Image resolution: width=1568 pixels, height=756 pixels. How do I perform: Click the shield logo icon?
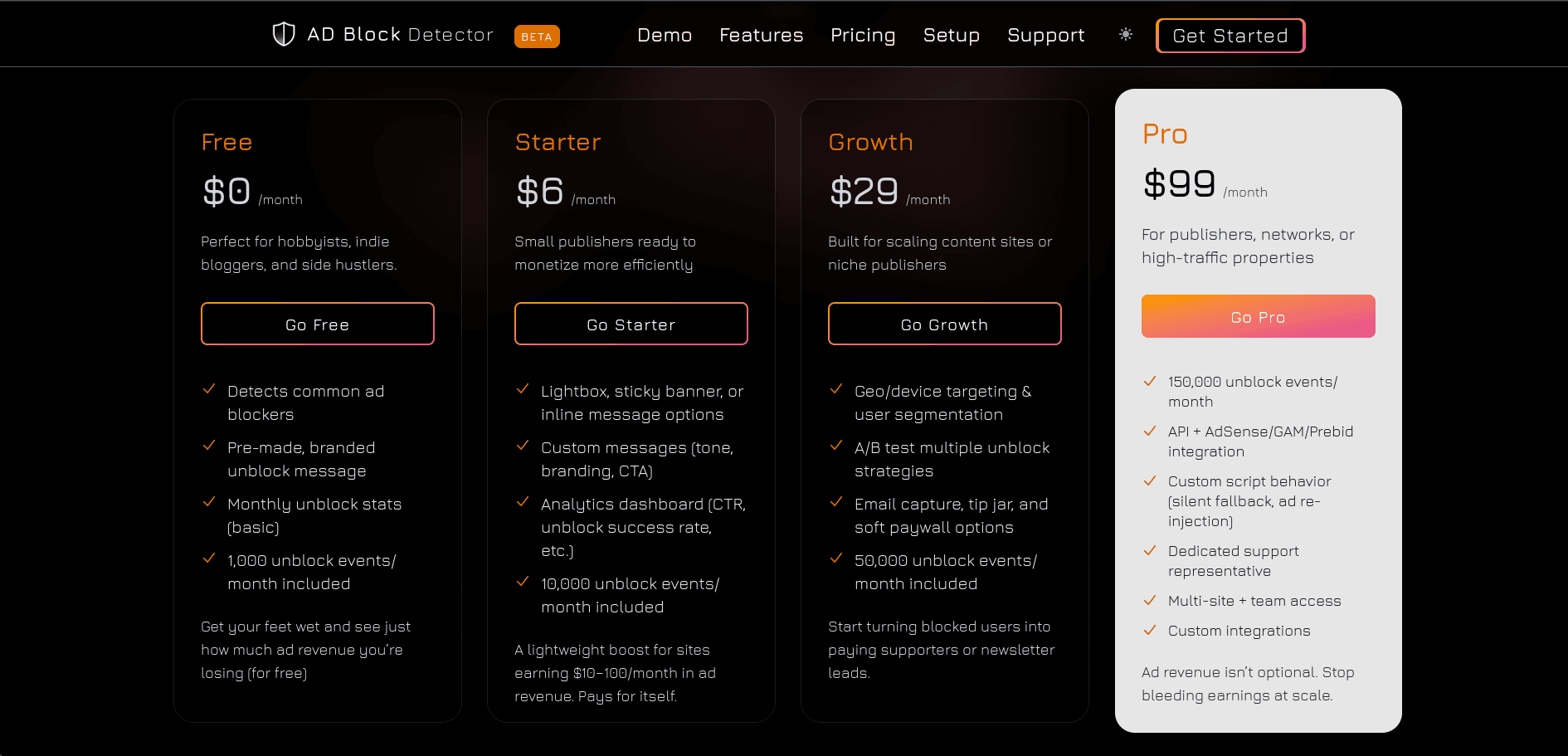point(284,33)
